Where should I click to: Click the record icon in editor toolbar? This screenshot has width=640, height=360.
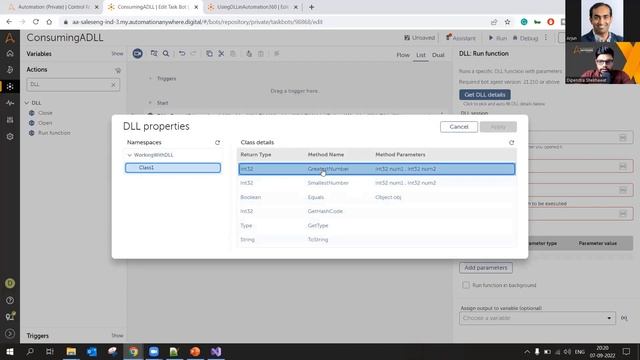[x=138, y=53]
